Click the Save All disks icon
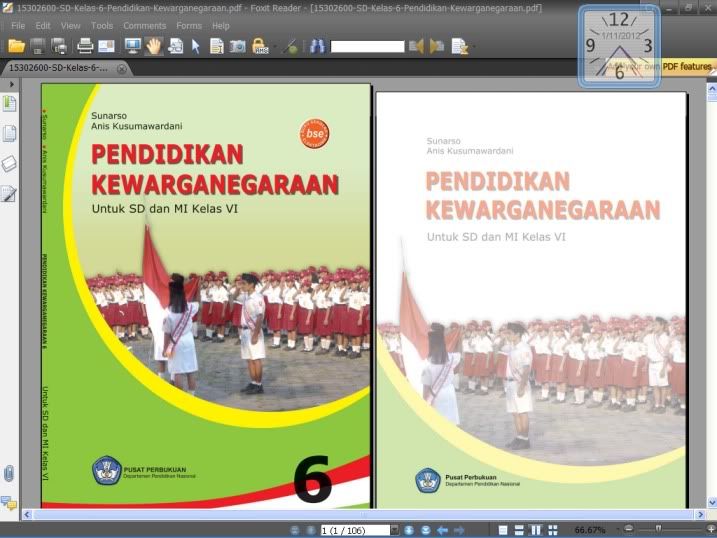Image resolution: width=717 pixels, height=538 pixels. pos(59,46)
